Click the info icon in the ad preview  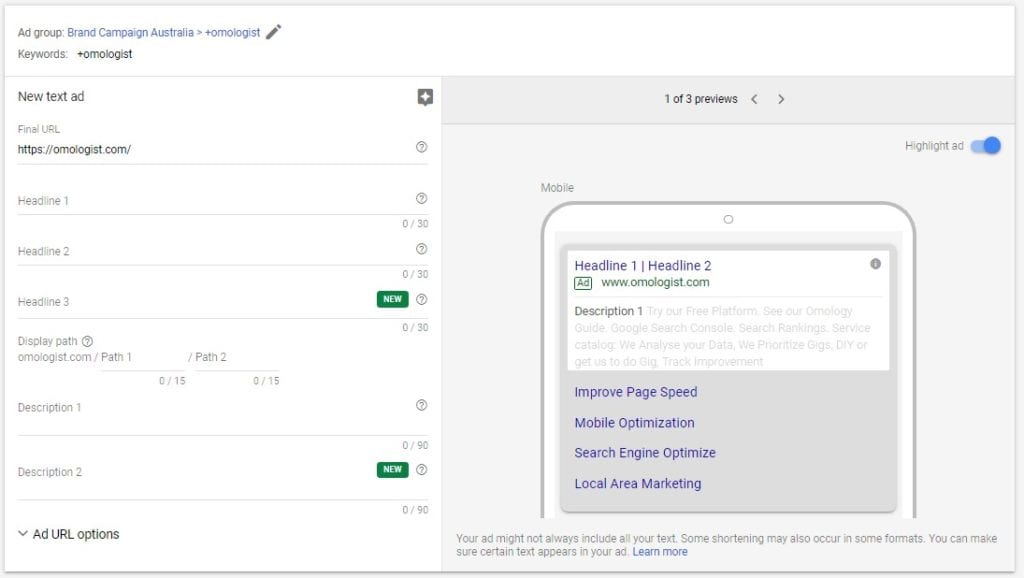[876, 264]
